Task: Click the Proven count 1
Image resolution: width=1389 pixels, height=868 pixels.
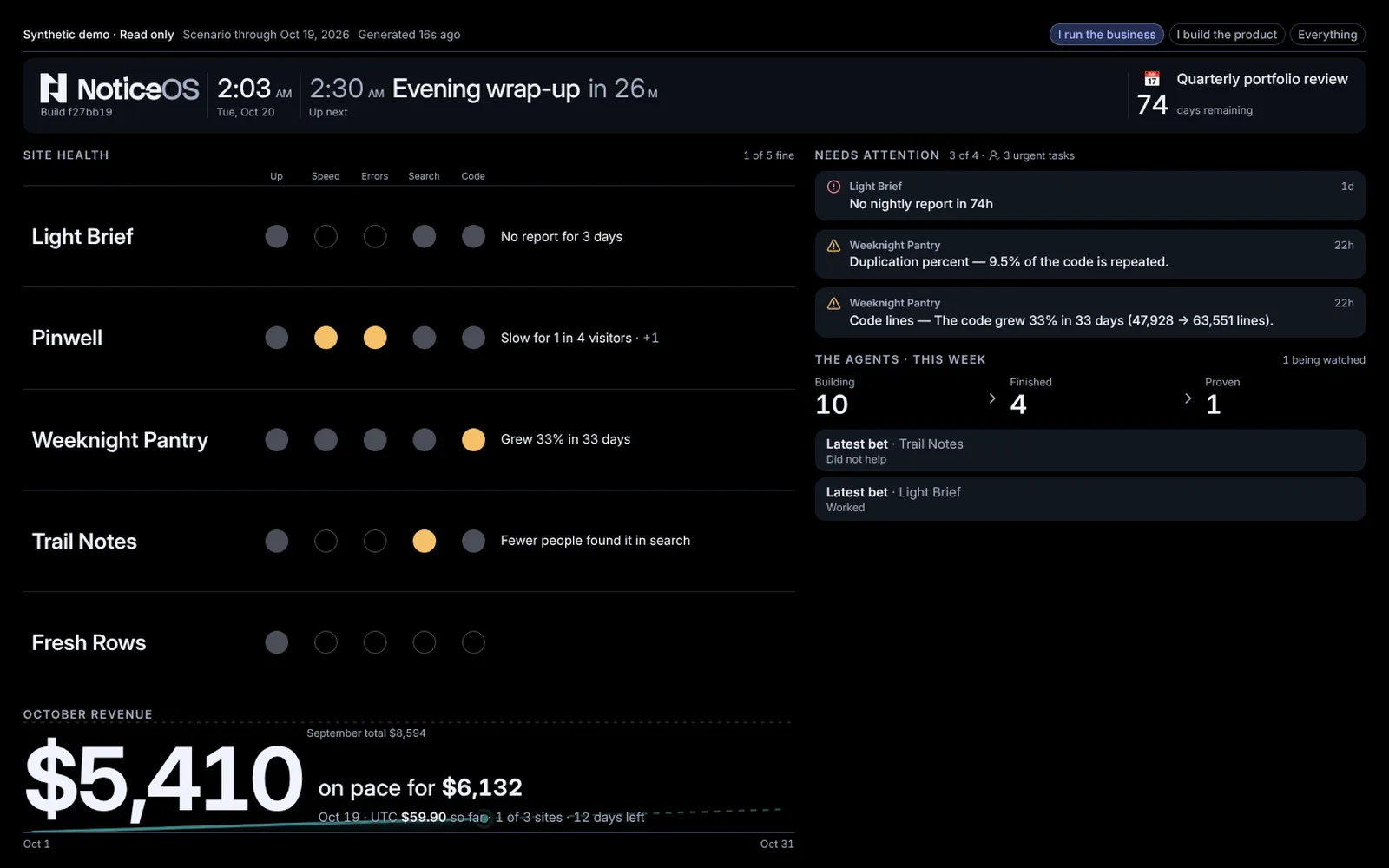Action: 1214,404
